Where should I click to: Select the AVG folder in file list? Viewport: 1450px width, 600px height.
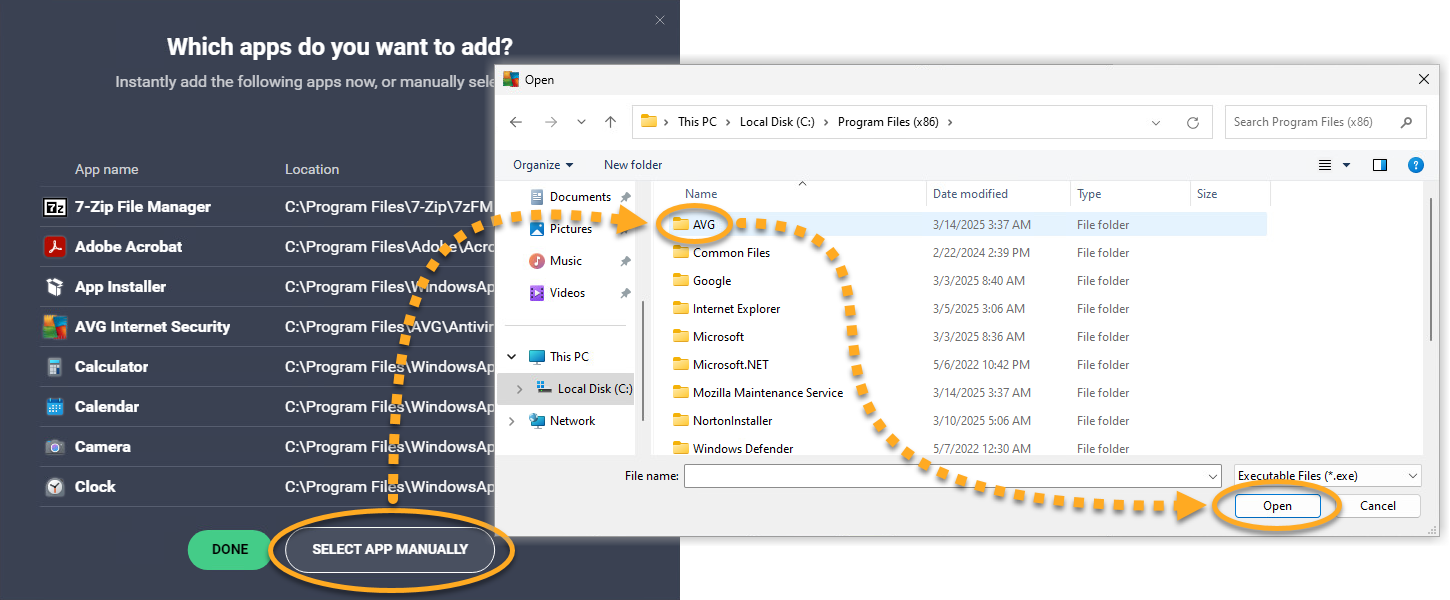(704, 225)
